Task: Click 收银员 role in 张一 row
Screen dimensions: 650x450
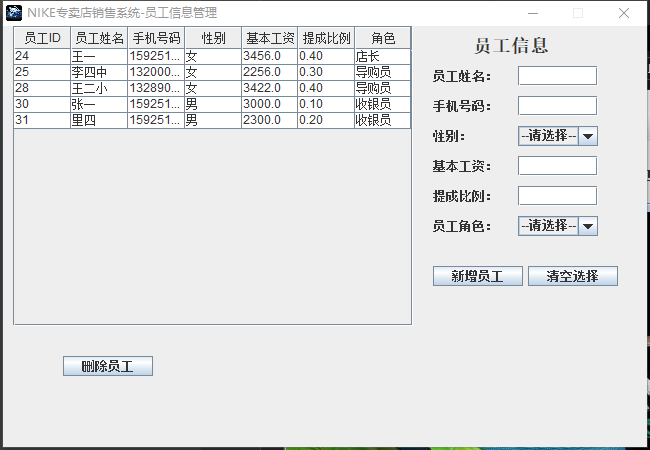Action: point(383,104)
